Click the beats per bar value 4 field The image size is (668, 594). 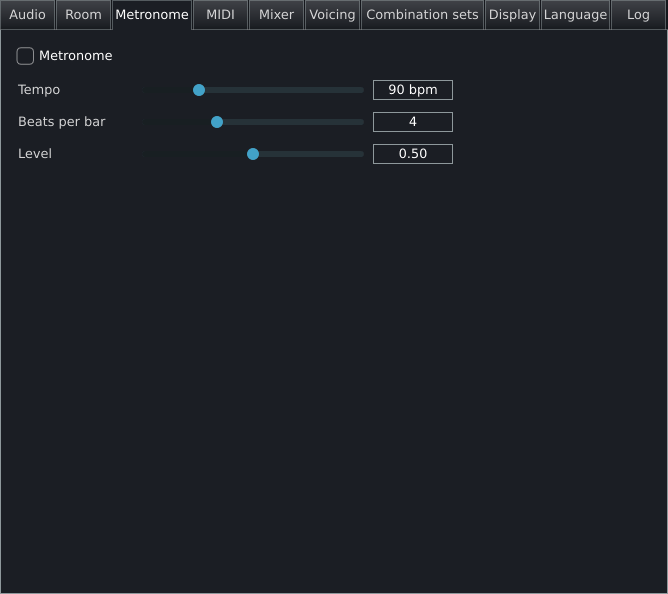413,122
